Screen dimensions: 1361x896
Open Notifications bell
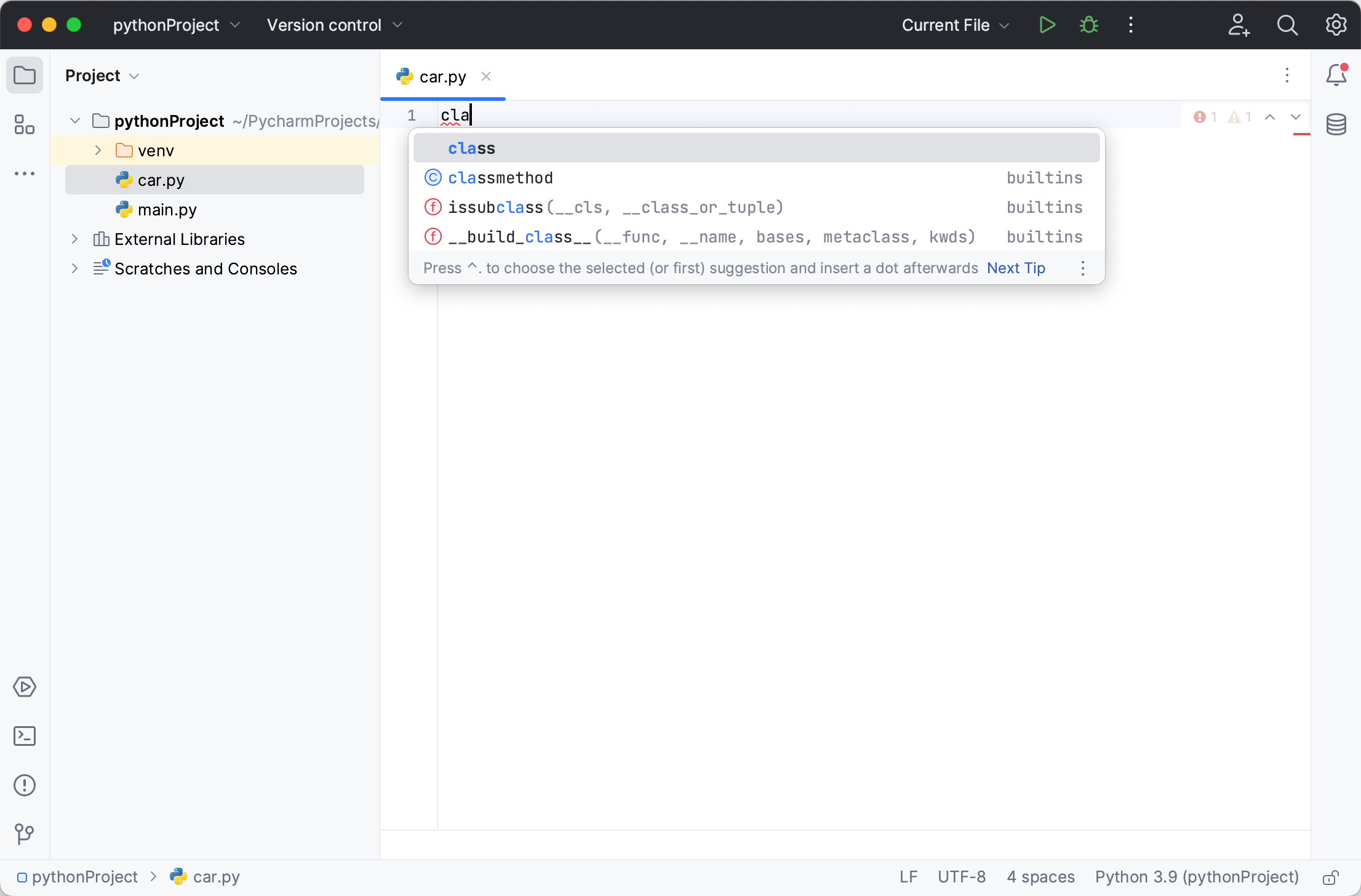coord(1336,75)
